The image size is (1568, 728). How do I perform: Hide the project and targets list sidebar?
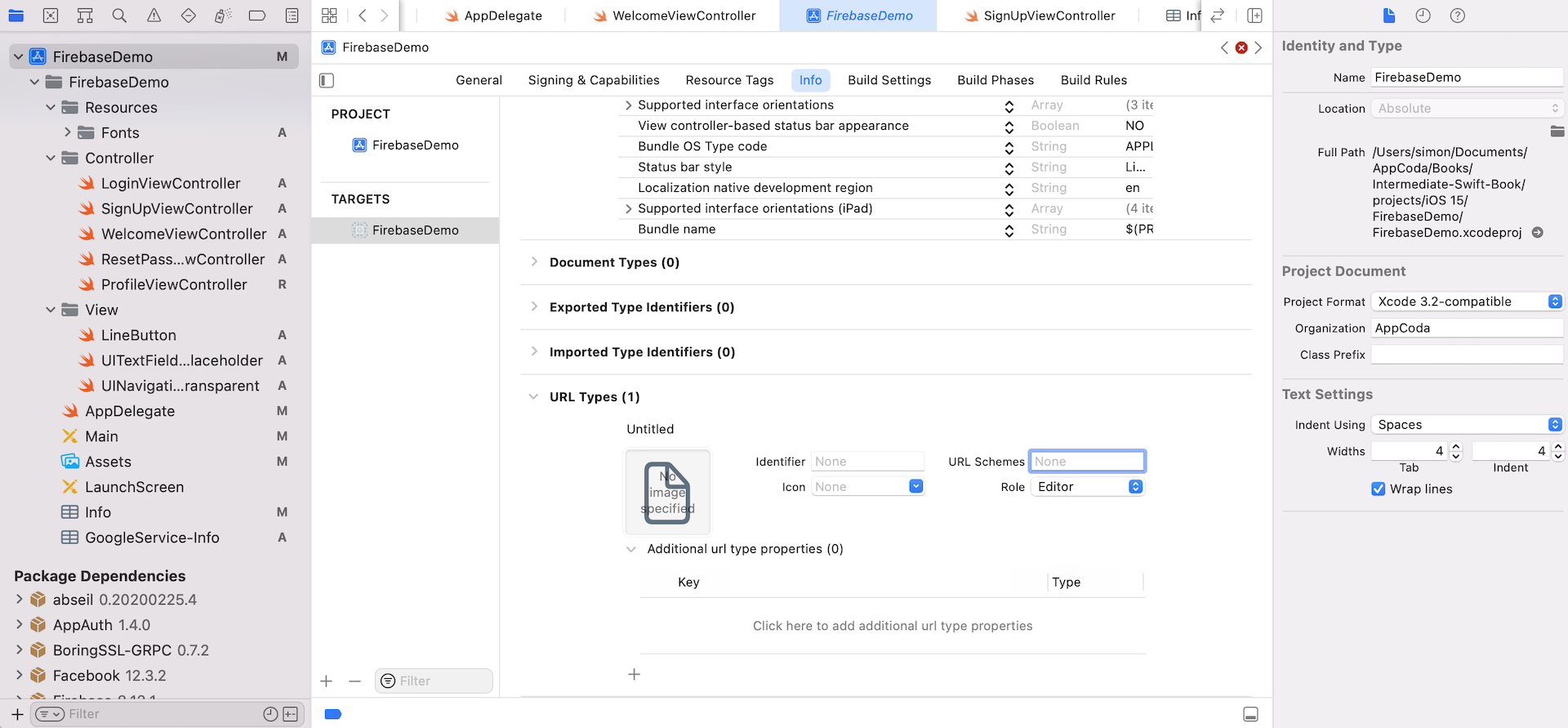(327, 80)
